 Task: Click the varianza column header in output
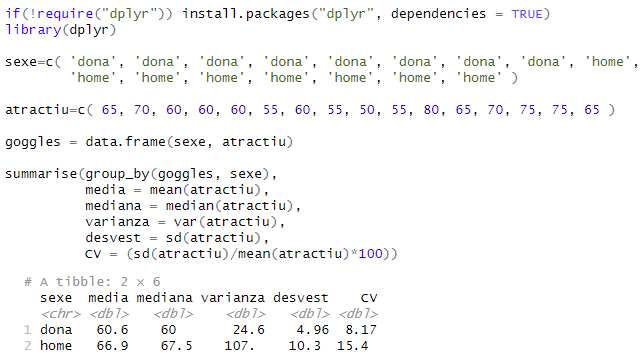click(x=233, y=298)
